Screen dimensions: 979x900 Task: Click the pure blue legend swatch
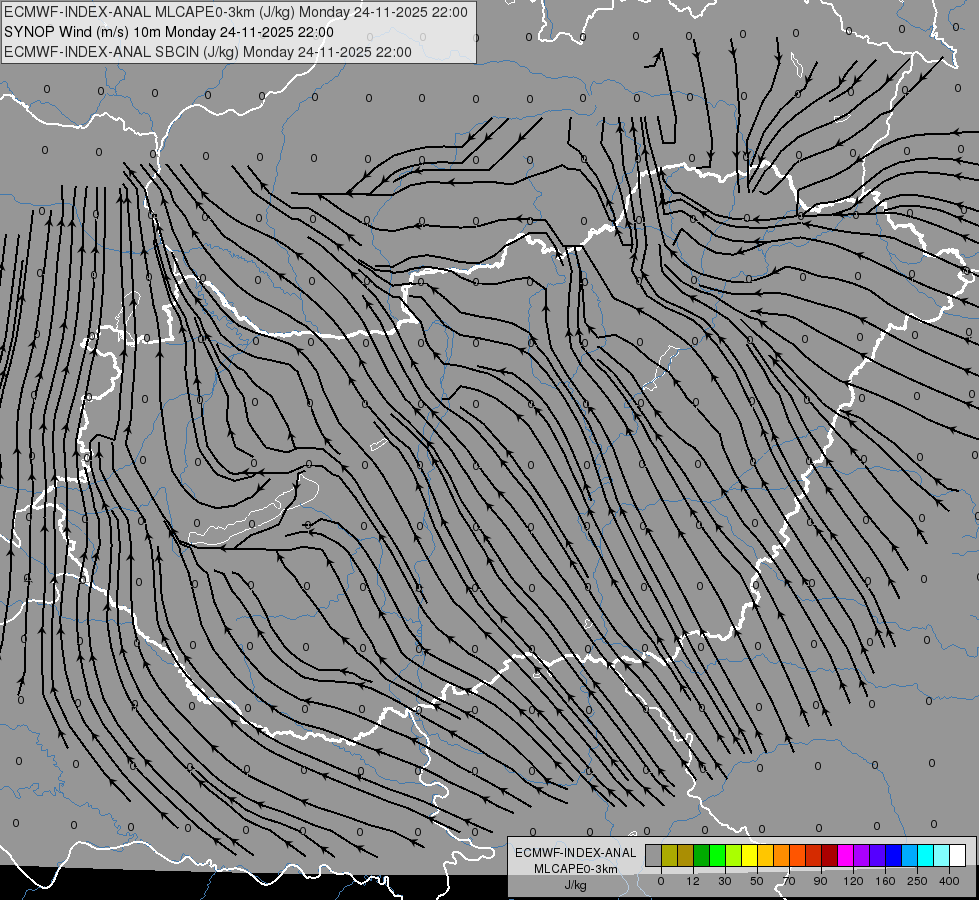pos(894,855)
